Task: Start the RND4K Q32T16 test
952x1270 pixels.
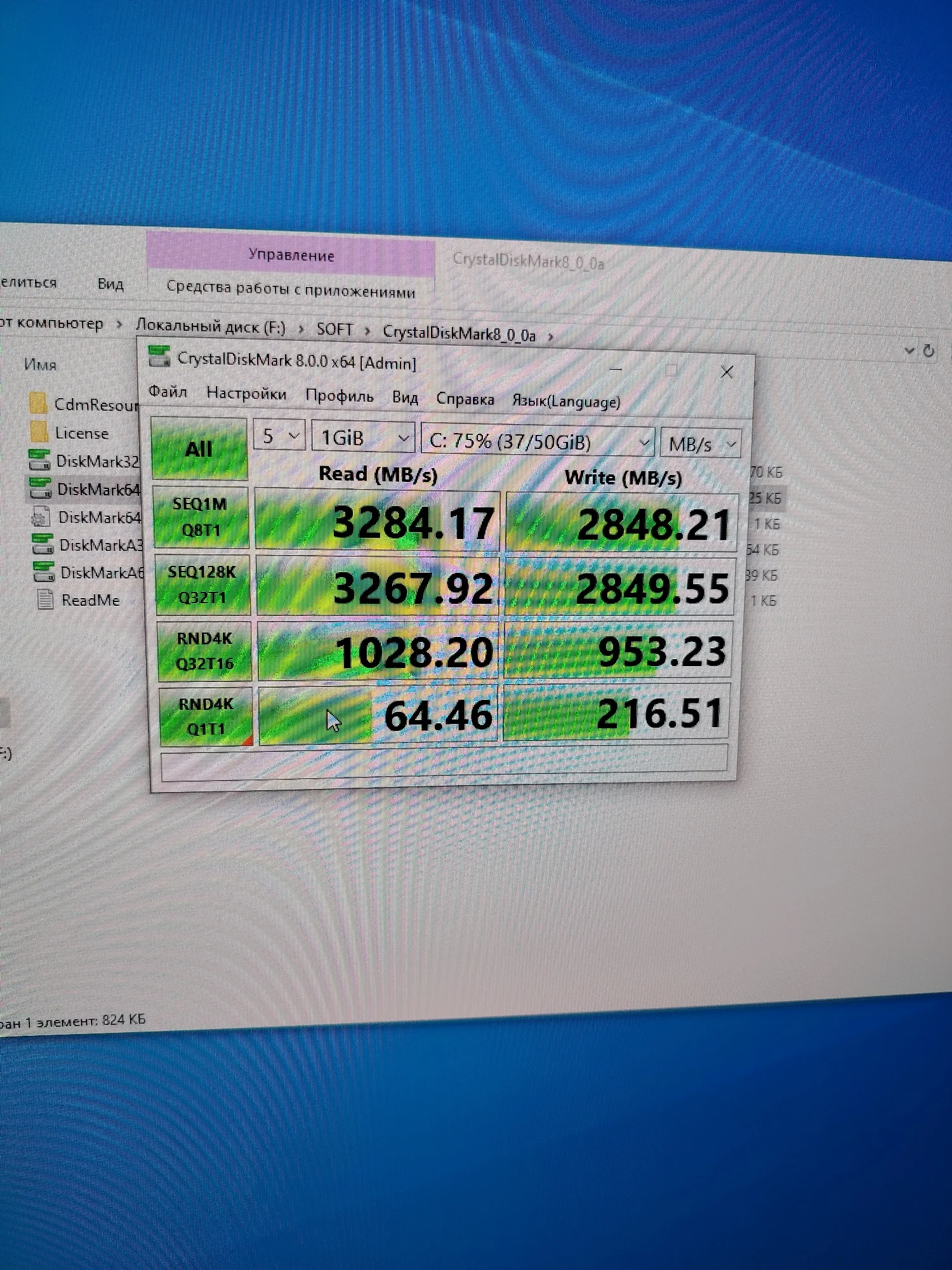Action: [x=204, y=651]
